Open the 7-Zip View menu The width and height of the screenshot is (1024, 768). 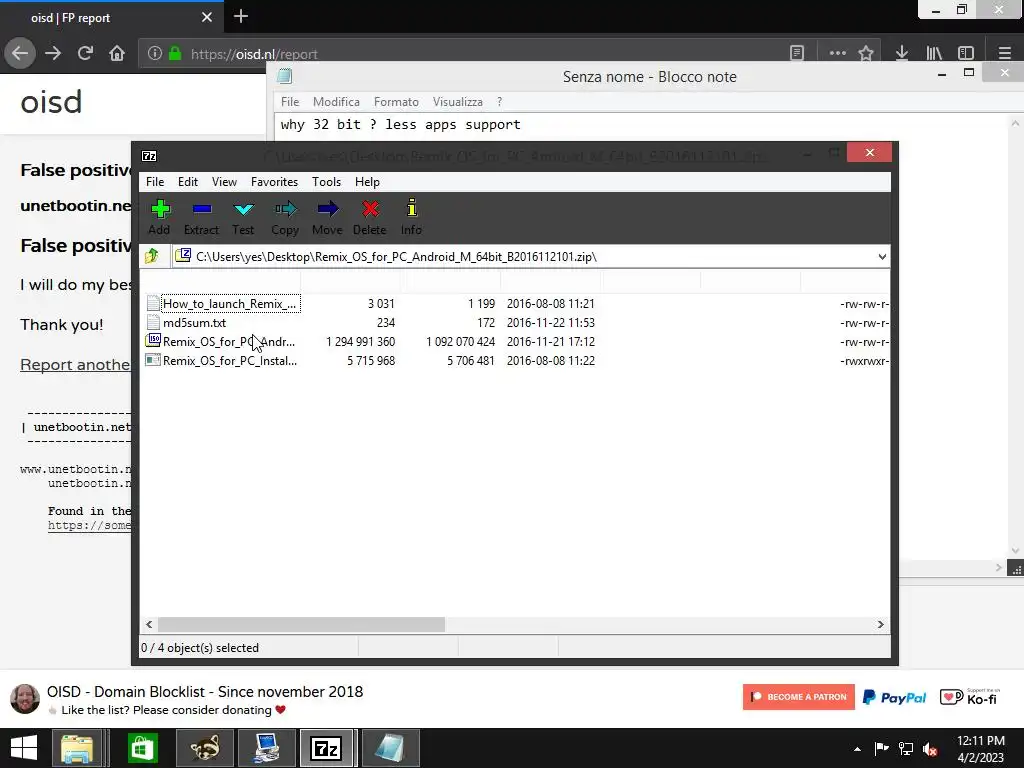tap(224, 182)
